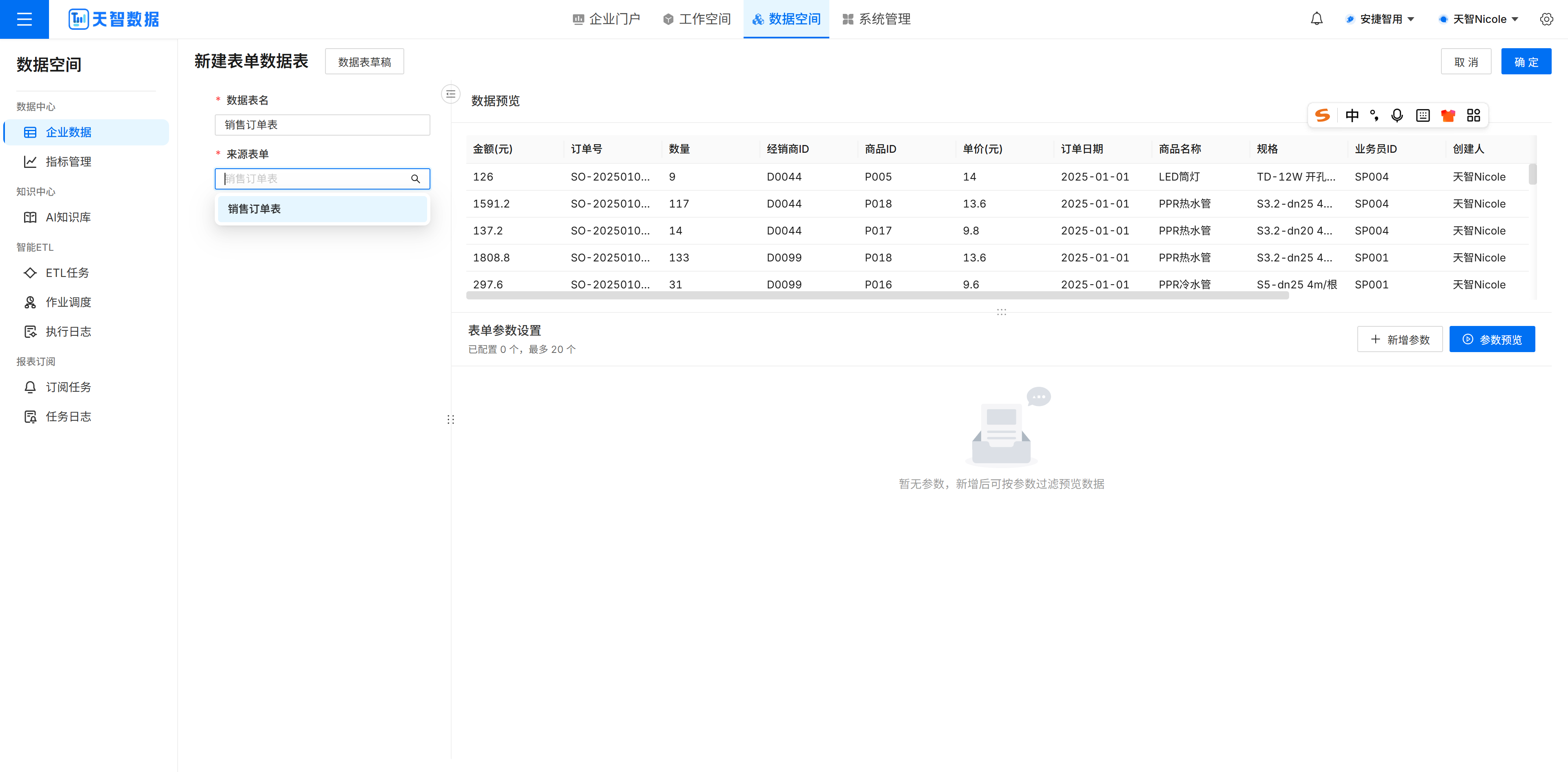
Task: Open 指标管理 in sidebar
Action: [x=87, y=161]
